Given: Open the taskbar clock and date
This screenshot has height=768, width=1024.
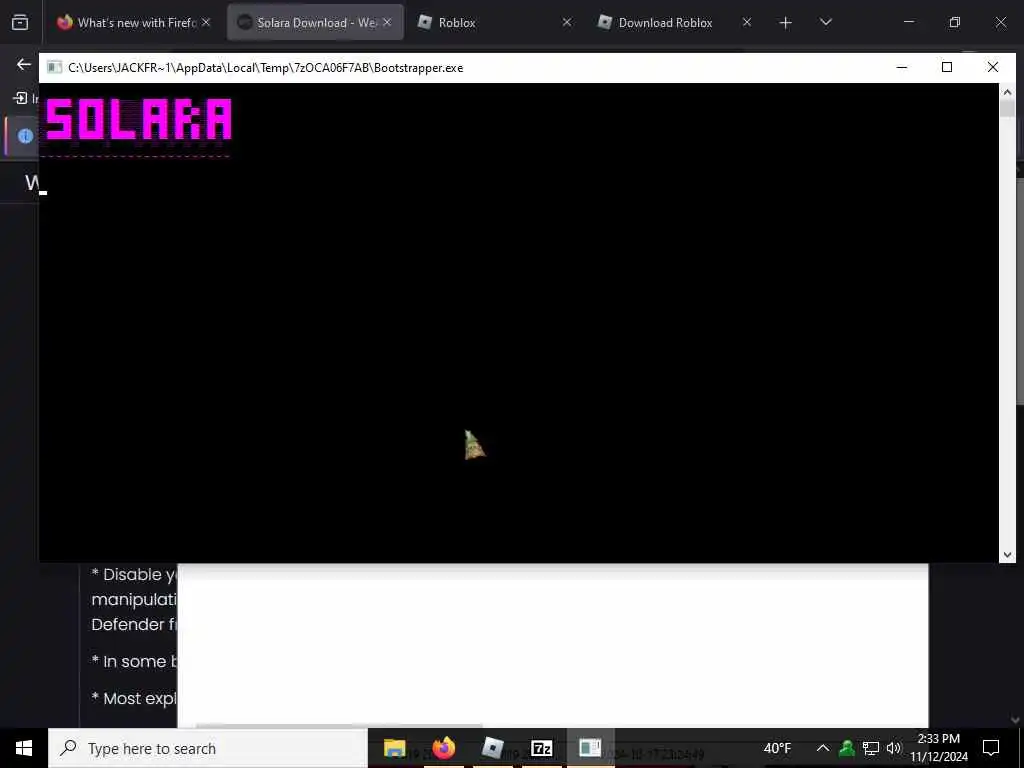Looking at the screenshot, I should [x=939, y=748].
